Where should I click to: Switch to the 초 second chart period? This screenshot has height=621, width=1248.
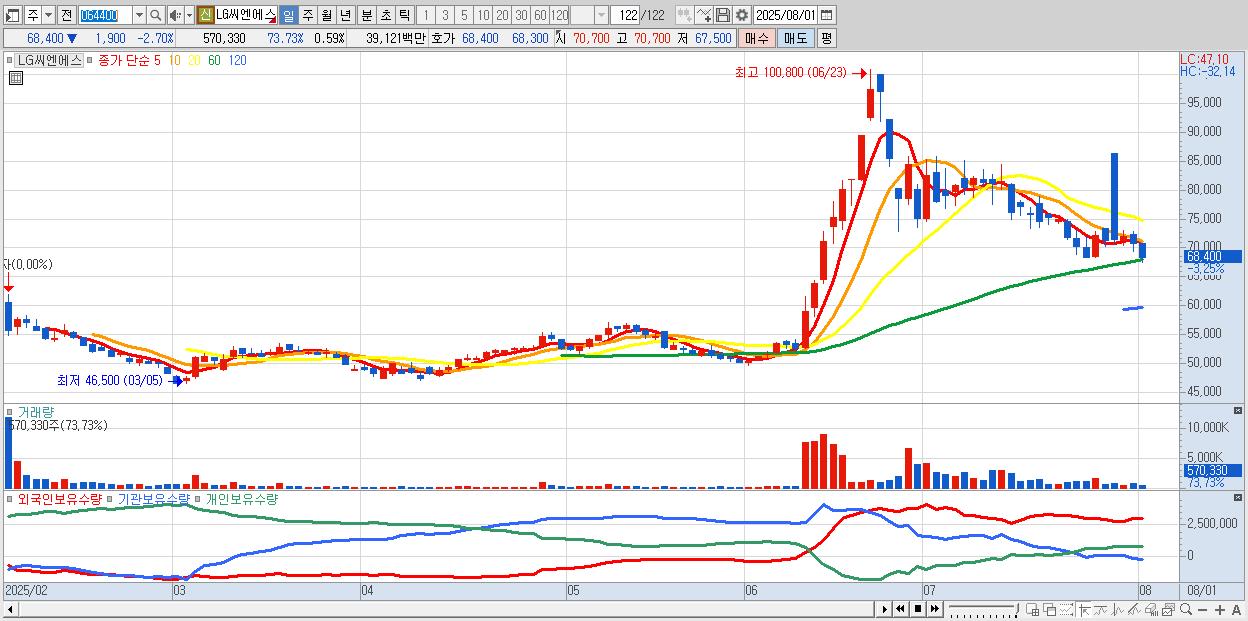(x=385, y=15)
